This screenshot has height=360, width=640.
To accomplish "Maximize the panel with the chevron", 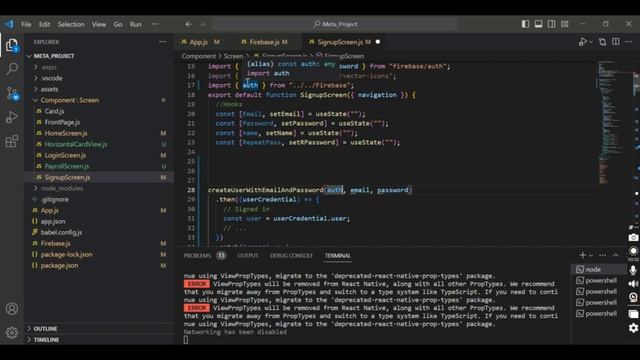I will tap(616, 255).
